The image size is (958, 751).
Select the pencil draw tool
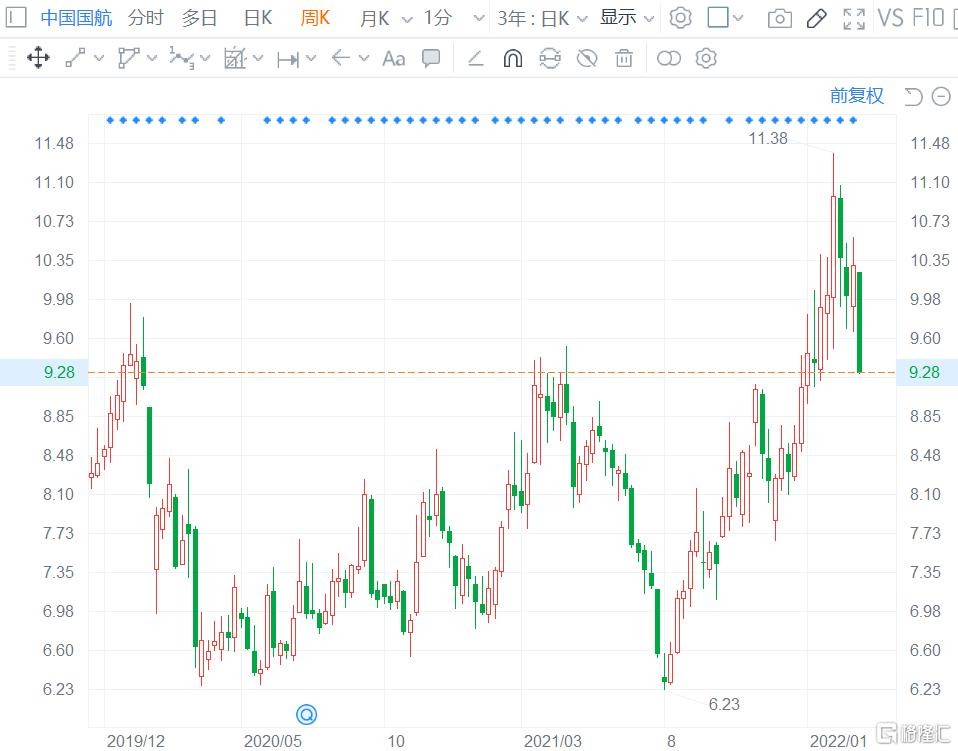816,18
